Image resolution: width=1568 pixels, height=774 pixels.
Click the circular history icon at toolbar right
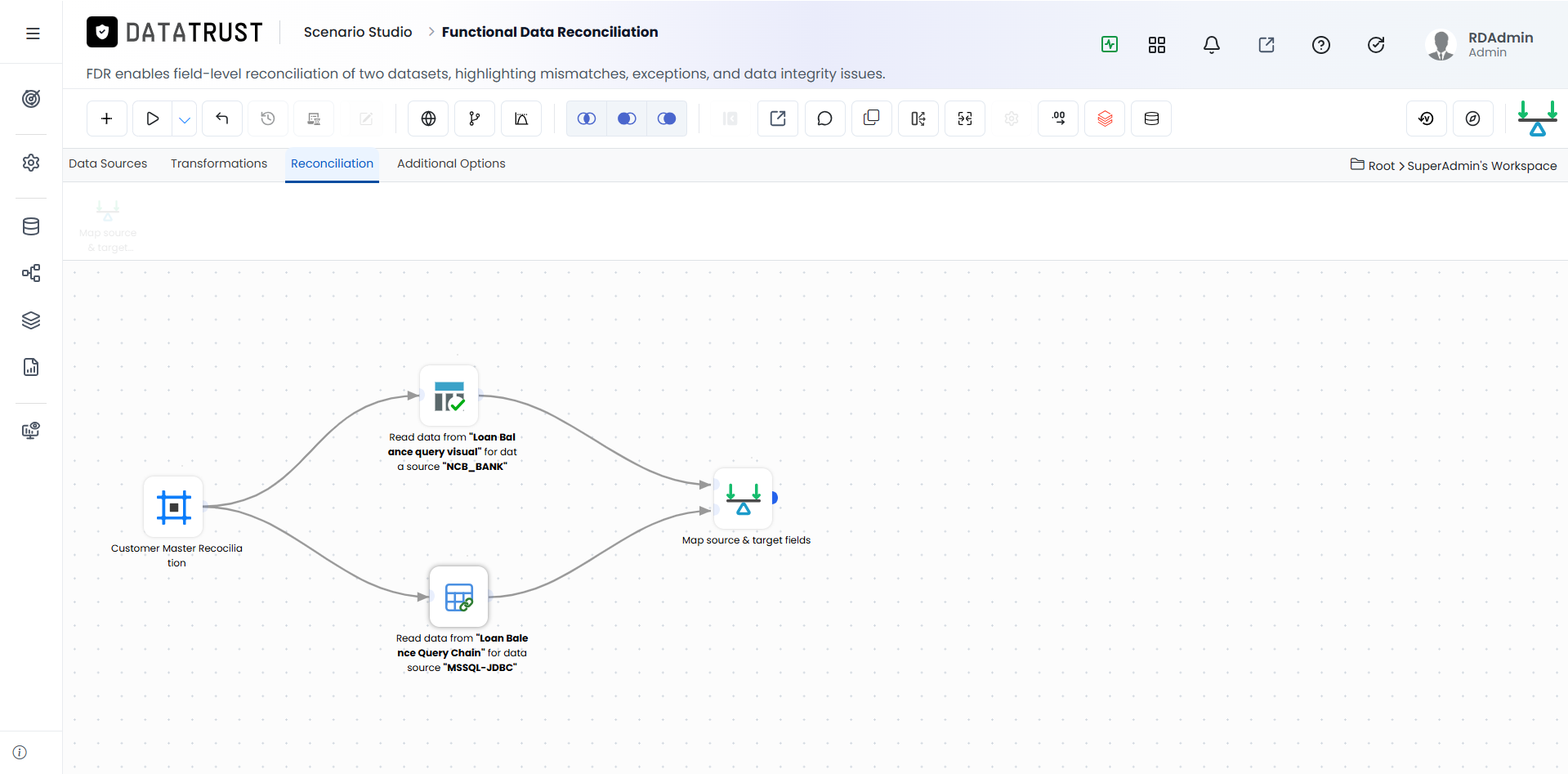(x=1427, y=119)
